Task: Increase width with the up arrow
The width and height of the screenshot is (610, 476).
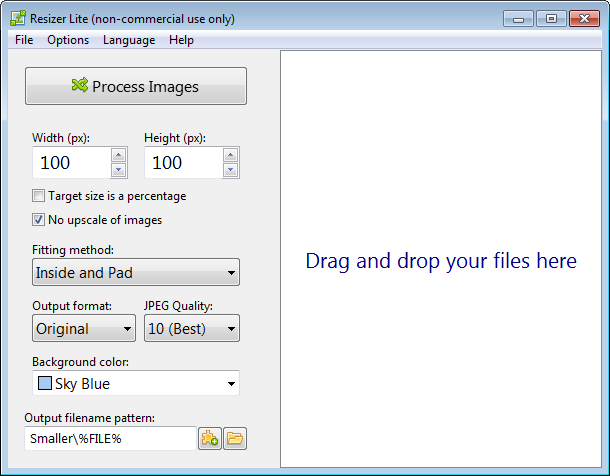Action: (118, 155)
